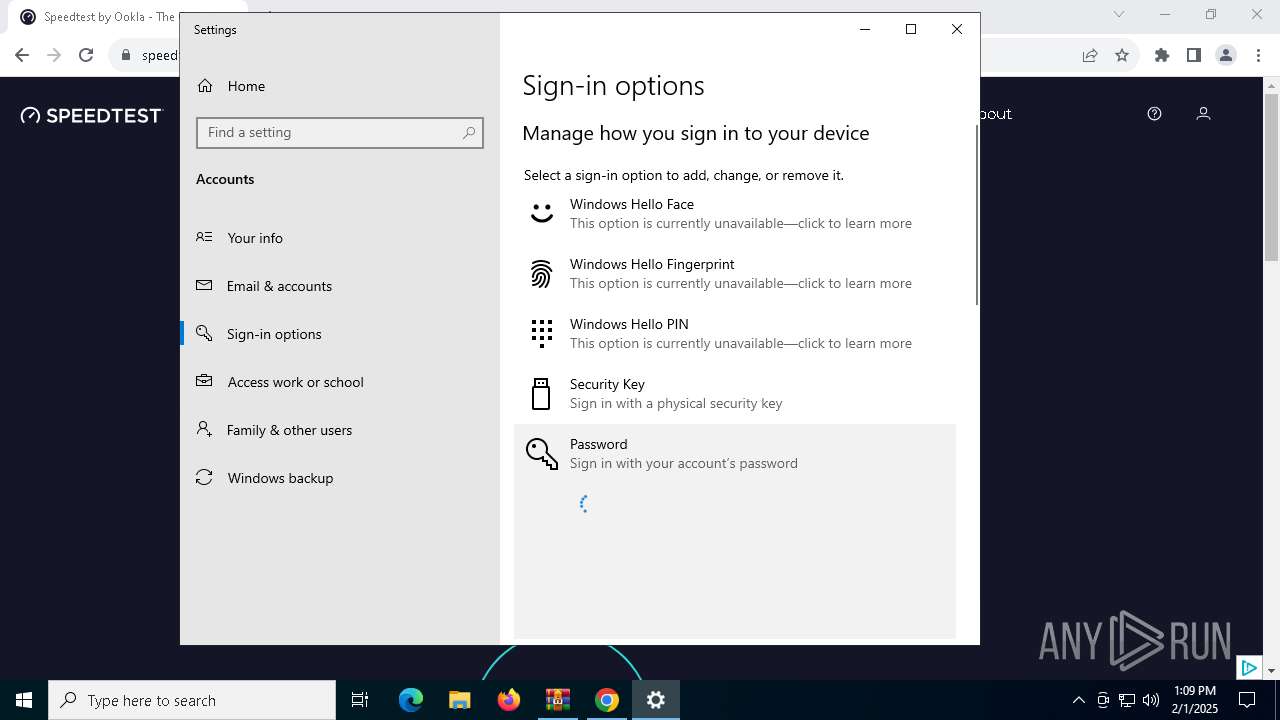Toggle Chrome side panel
Screen dimensions: 1280x720
click(1194, 55)
